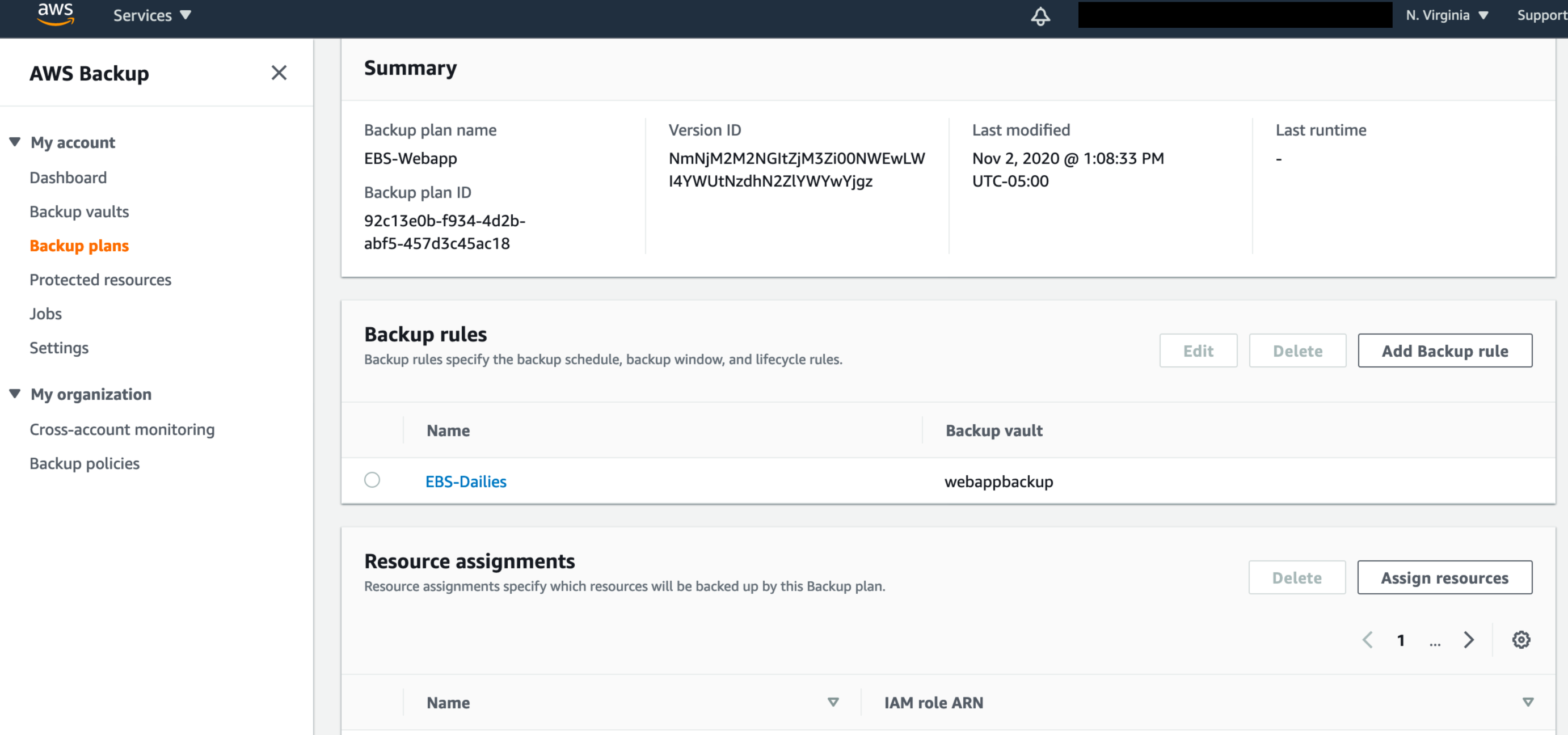Click the Edit backup rule button
This screenshot has width=1568, height=735.
pyautogui.click(x=1198, y=350)
